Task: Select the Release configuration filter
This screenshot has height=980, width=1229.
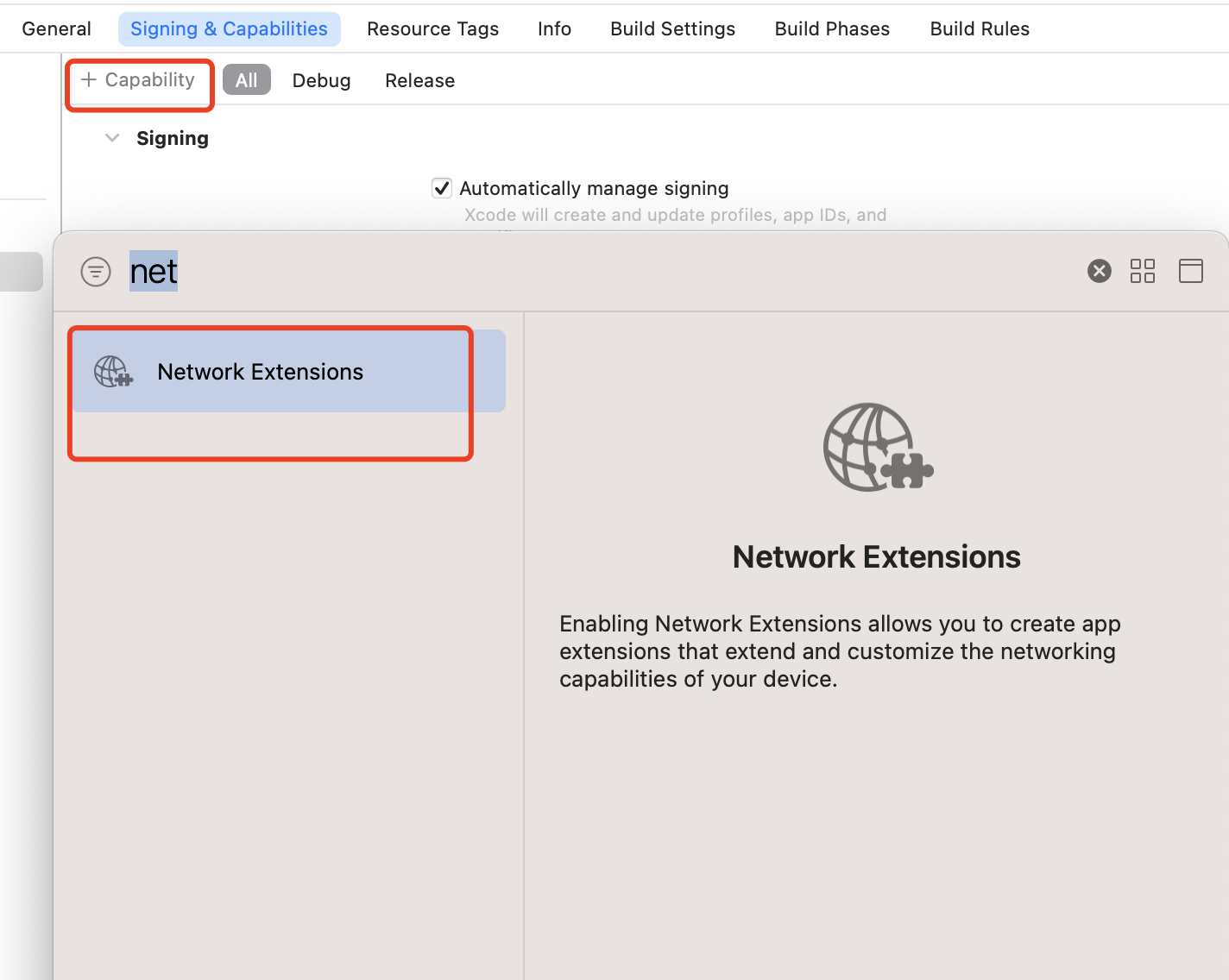Action: click(419, 80)
